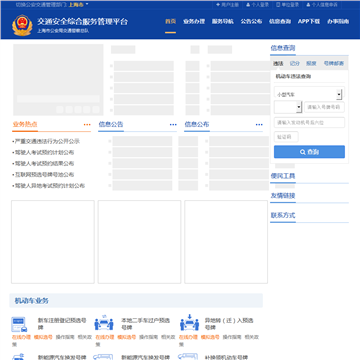Open 信息查询 navigation menu

coord(280,21)
